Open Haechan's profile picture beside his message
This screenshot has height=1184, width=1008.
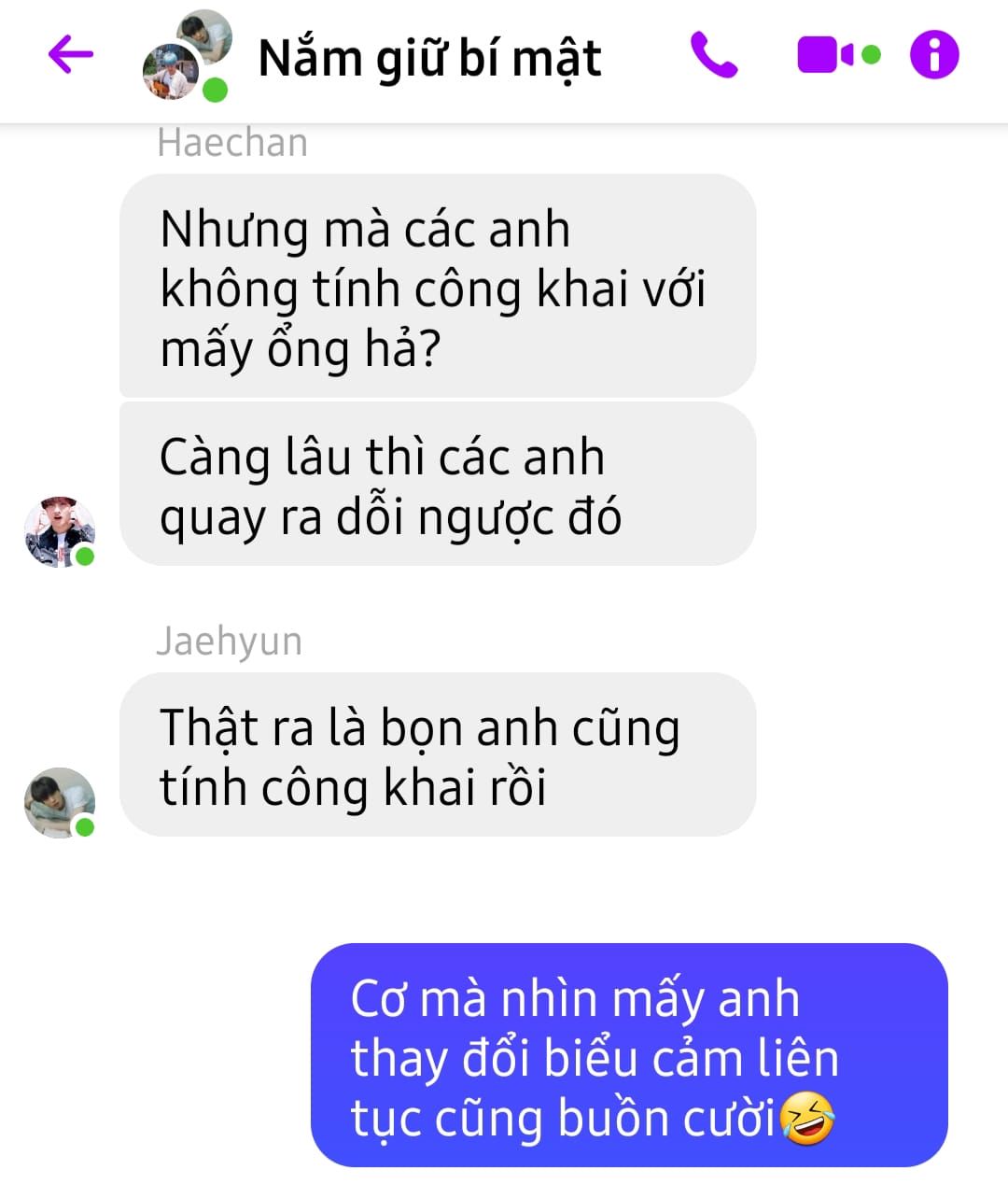(60, 532)
